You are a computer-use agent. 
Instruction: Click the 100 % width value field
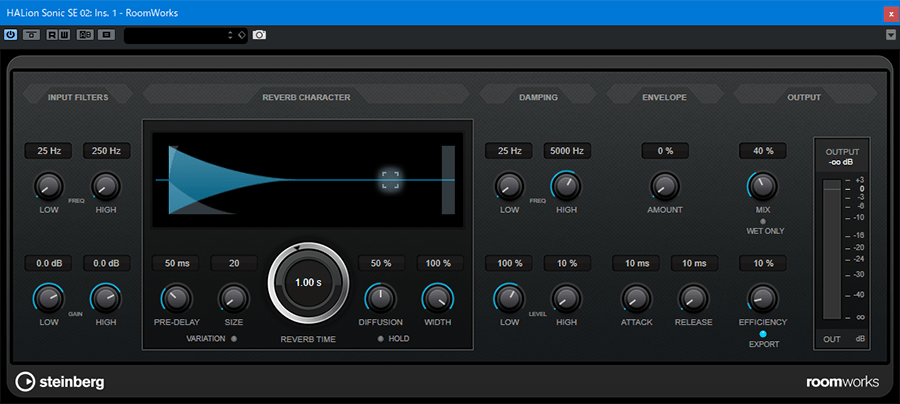440,263
